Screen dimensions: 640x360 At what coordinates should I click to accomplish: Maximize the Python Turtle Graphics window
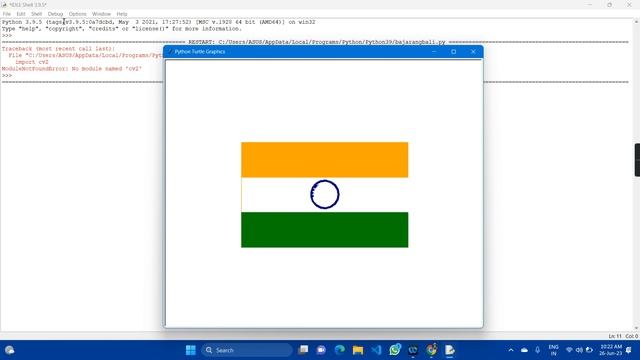(453, 52)
